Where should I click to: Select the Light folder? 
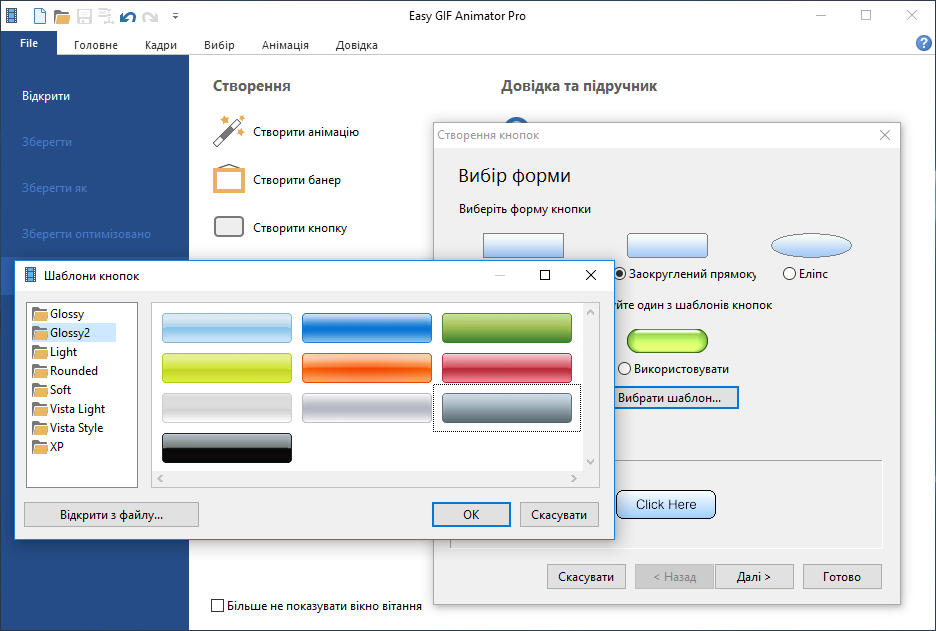coord(55,352)
